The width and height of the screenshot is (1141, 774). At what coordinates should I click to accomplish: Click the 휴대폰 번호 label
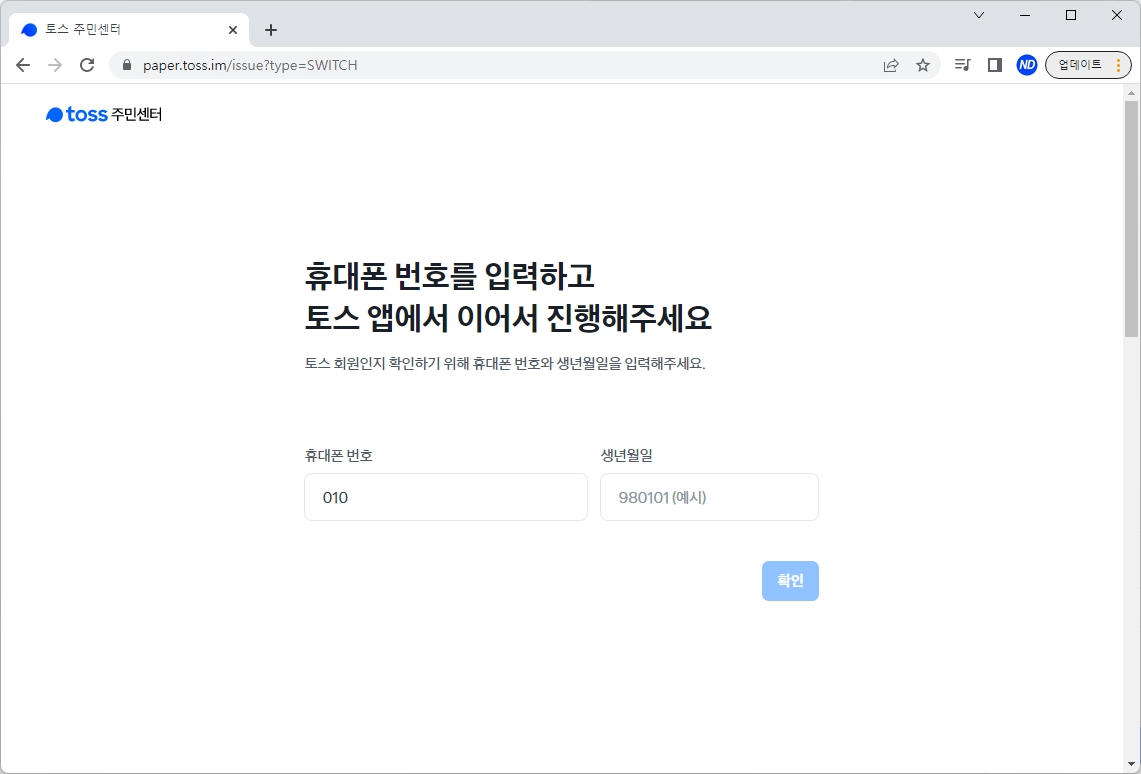(338, 455)
